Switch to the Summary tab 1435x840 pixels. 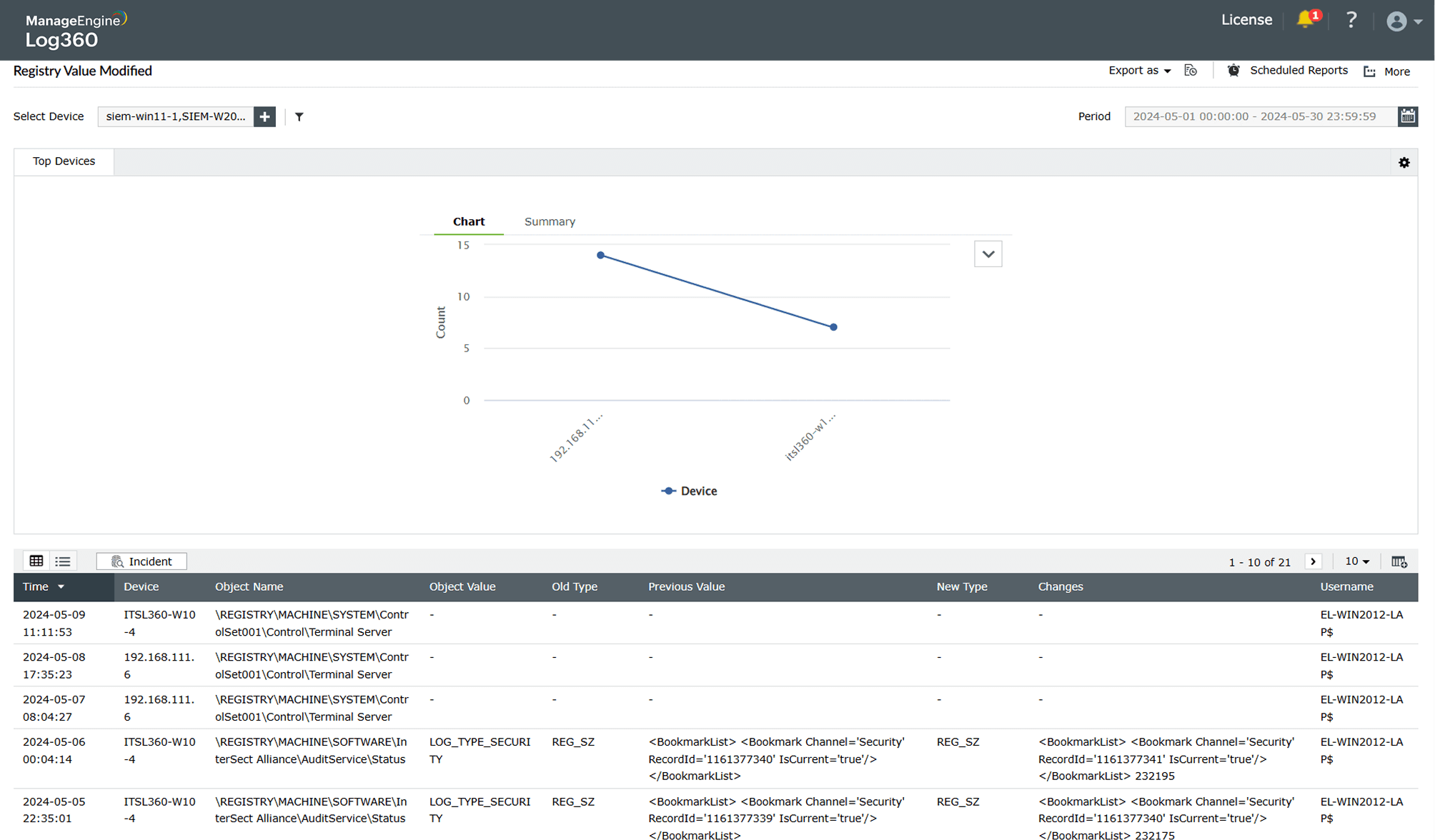point(549,221)
